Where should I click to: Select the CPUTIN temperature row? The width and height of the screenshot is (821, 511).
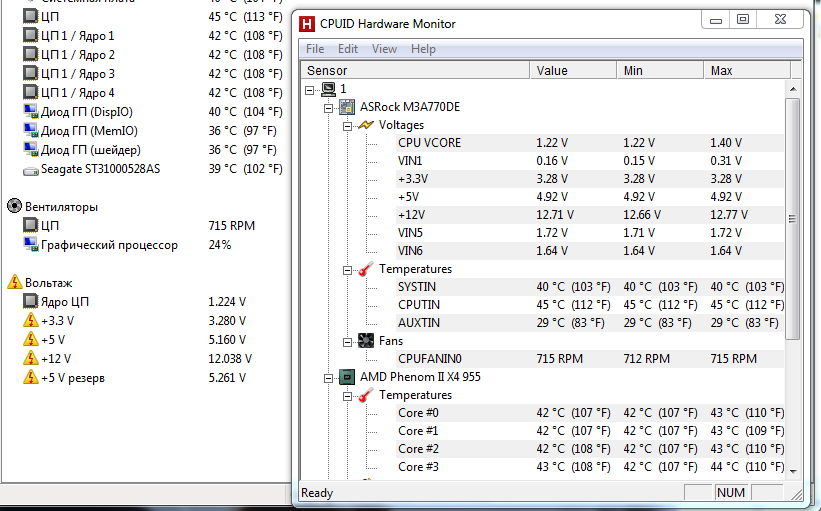point(590,305)
